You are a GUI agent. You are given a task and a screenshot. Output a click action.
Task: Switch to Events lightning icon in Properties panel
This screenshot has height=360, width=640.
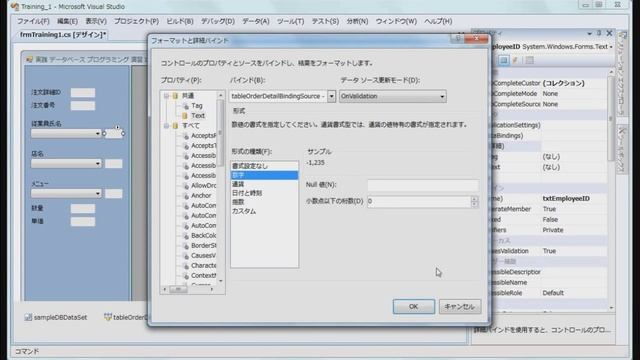pyautogui.click(x=516, y=60)
